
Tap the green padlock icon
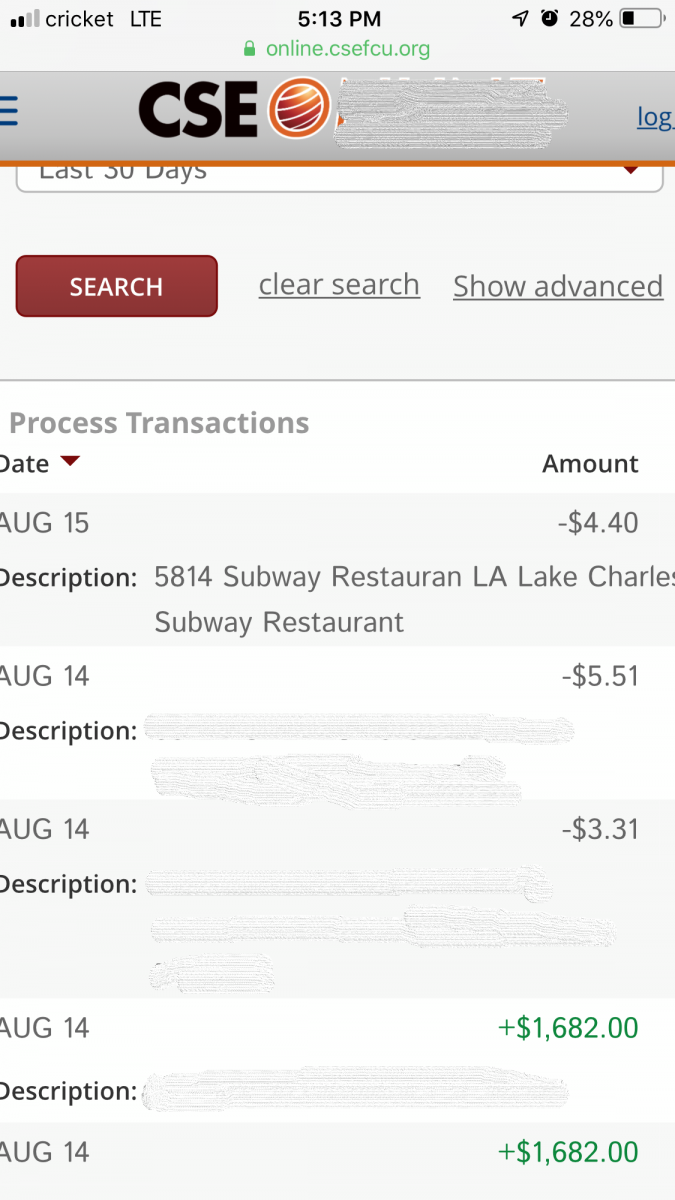tap(250, 49)
